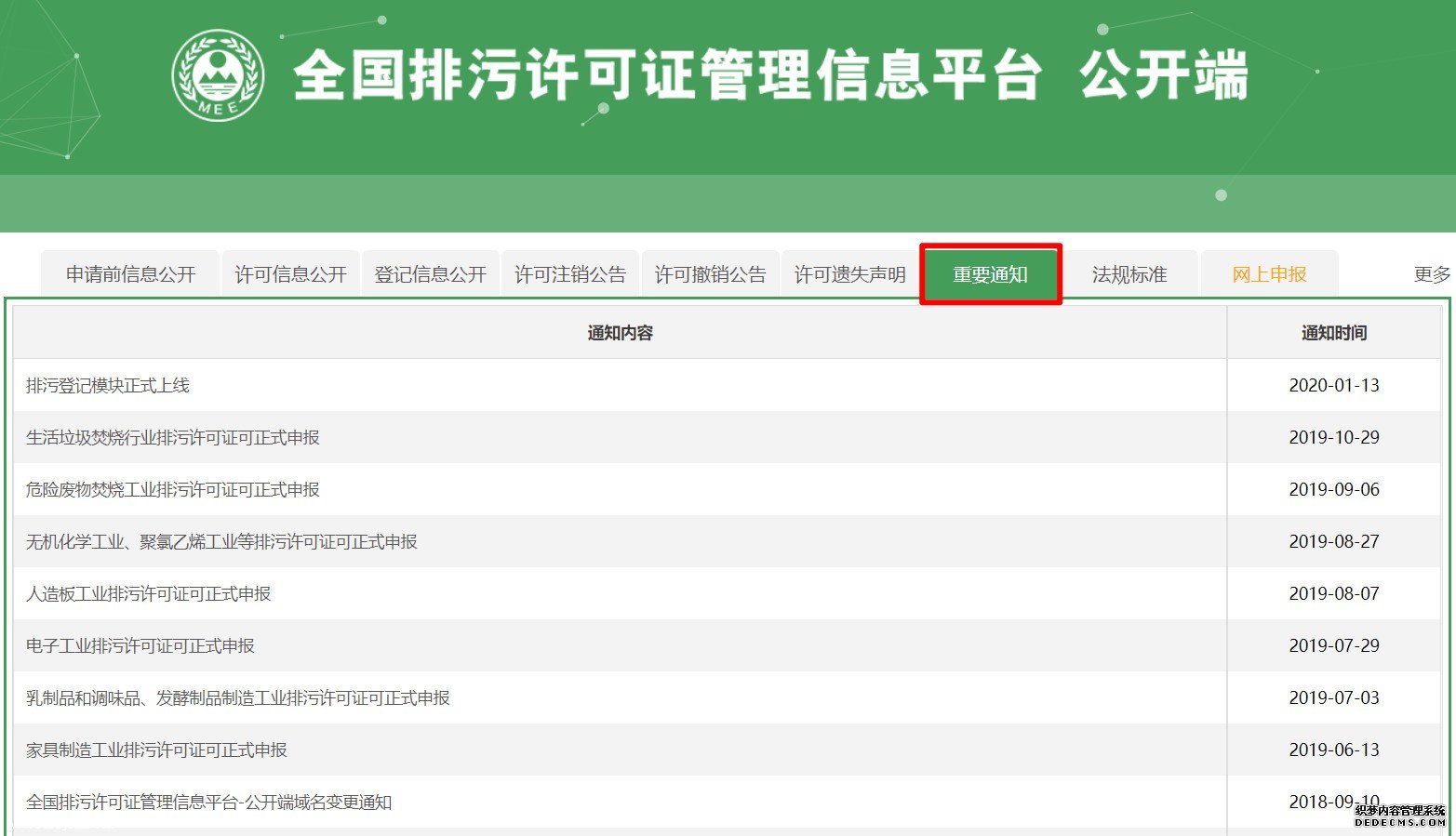Click the MEE emblem logo
This screenshot has height=836, width=1456.
coord(218,76)
